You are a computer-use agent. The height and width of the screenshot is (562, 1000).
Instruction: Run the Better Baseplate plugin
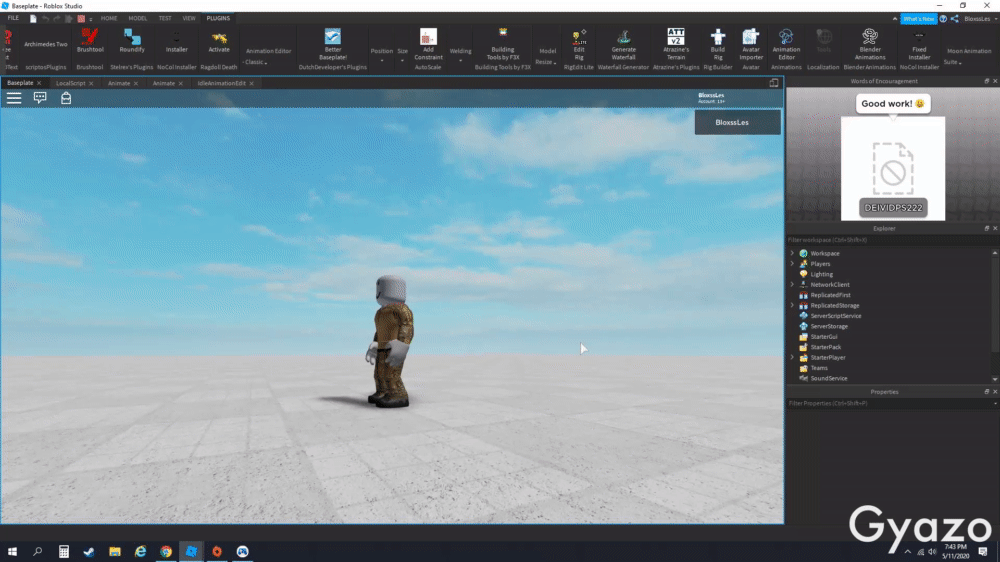[332, 43]
